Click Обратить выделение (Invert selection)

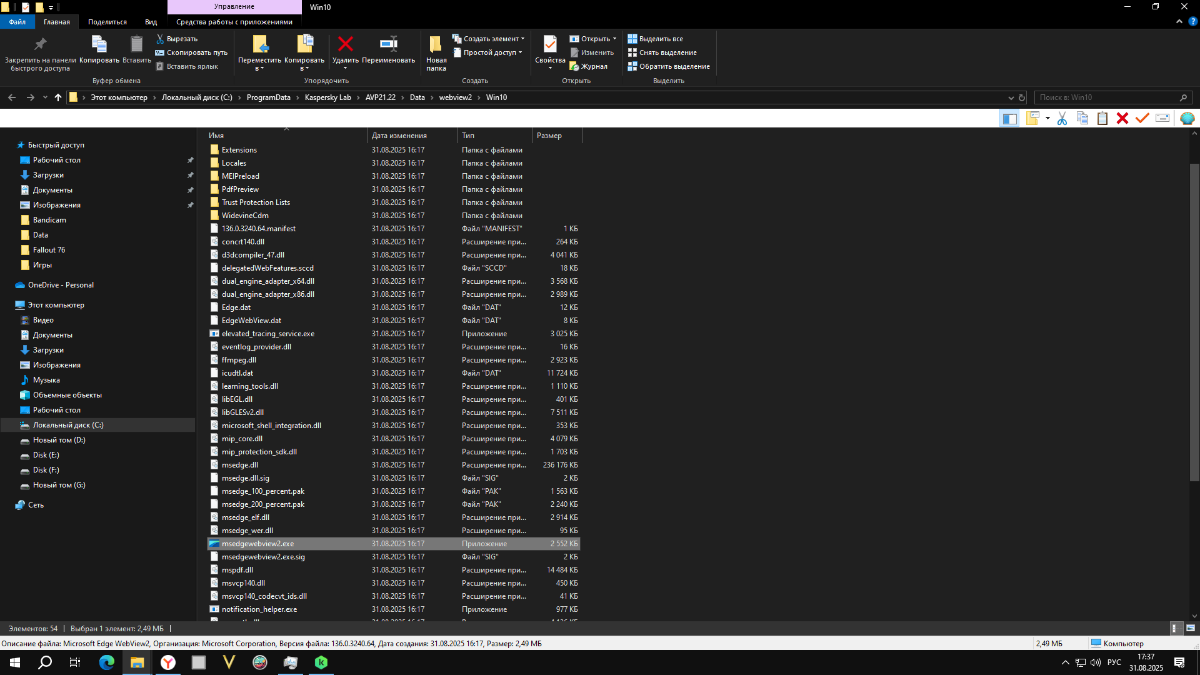(x=668, y=66)
